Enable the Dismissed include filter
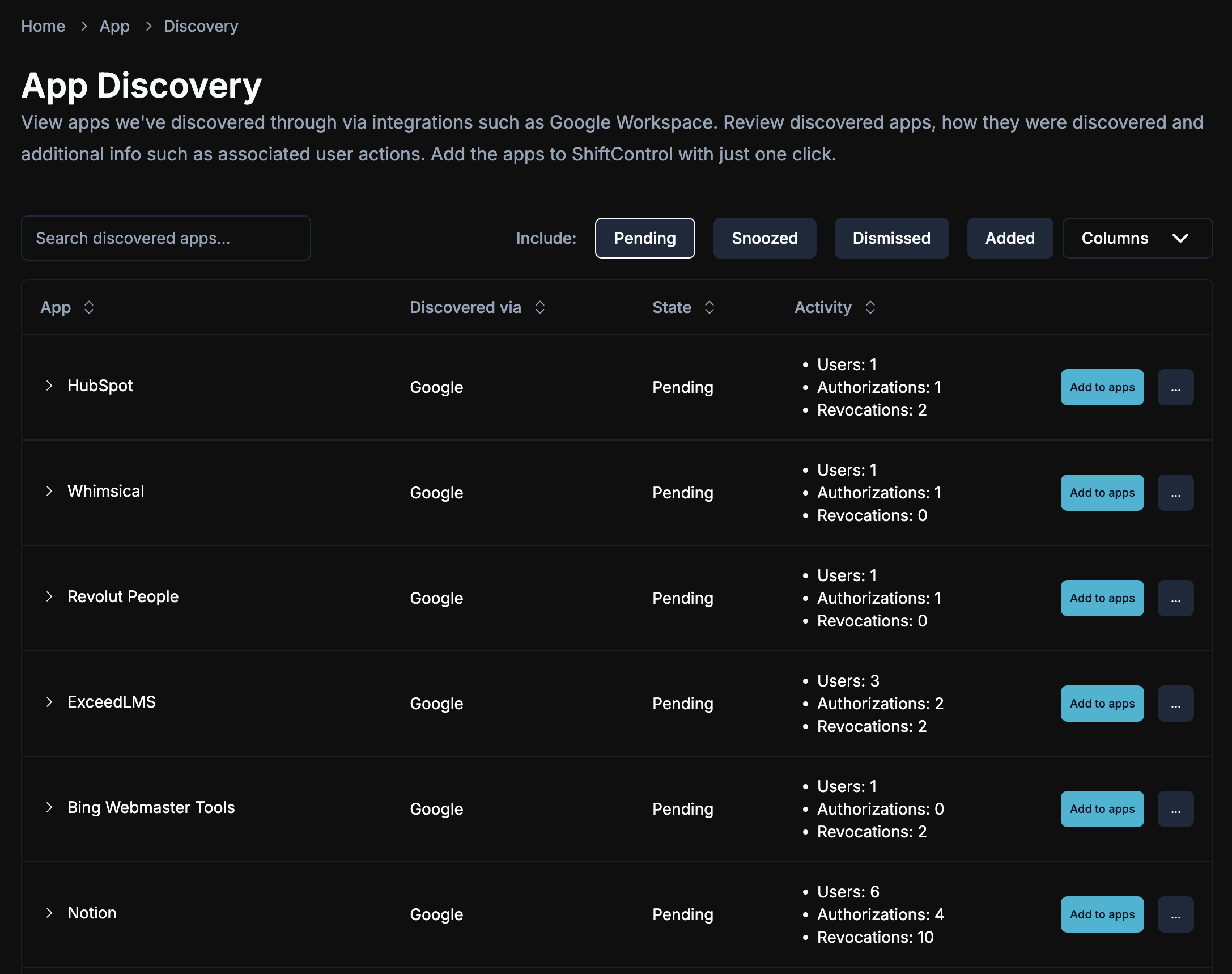 click(x=891, y=238)
